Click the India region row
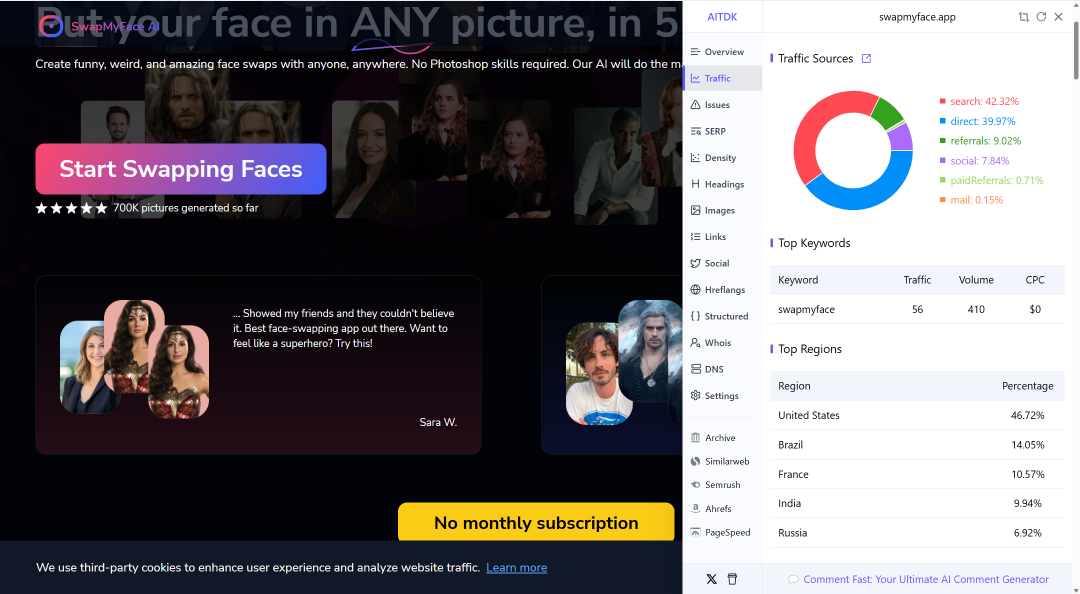Screen dimensions: 1080x594 click(x=917, y=504)
